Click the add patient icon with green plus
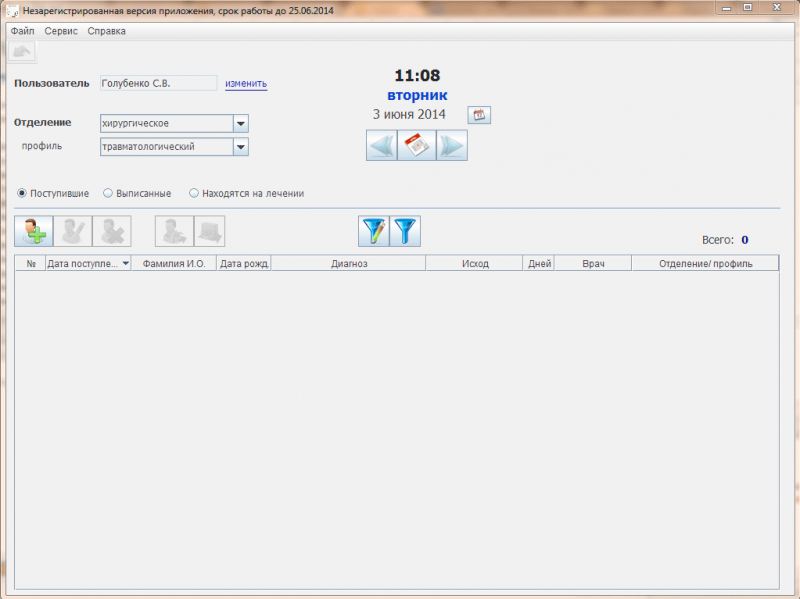The width and height of the screenshot is (800, 599). 34,231
